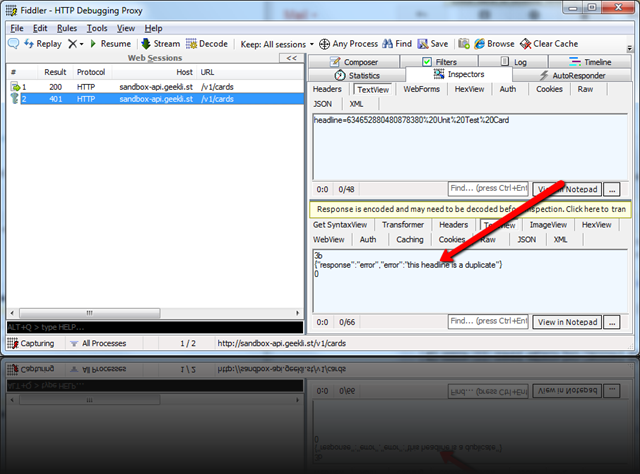Screen dimensions: 640x474
Task: Open the Get SyntaxView tab
Action: 340,225
